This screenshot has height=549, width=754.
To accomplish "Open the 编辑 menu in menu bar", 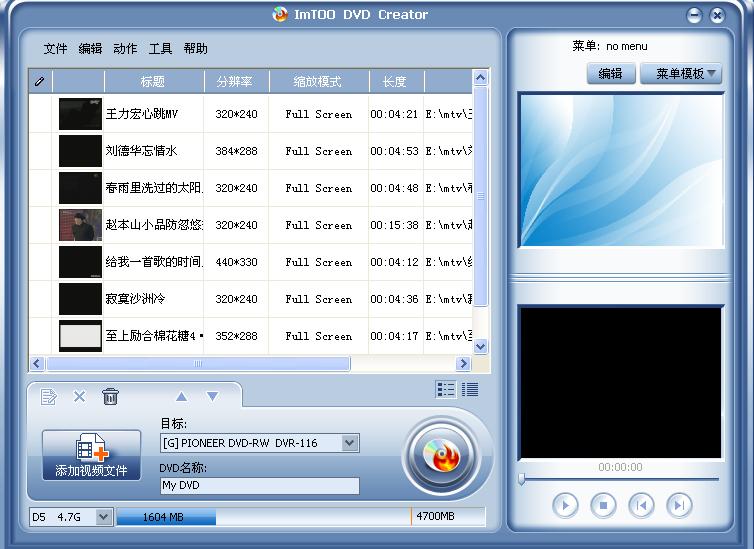I will coord(90,49).
